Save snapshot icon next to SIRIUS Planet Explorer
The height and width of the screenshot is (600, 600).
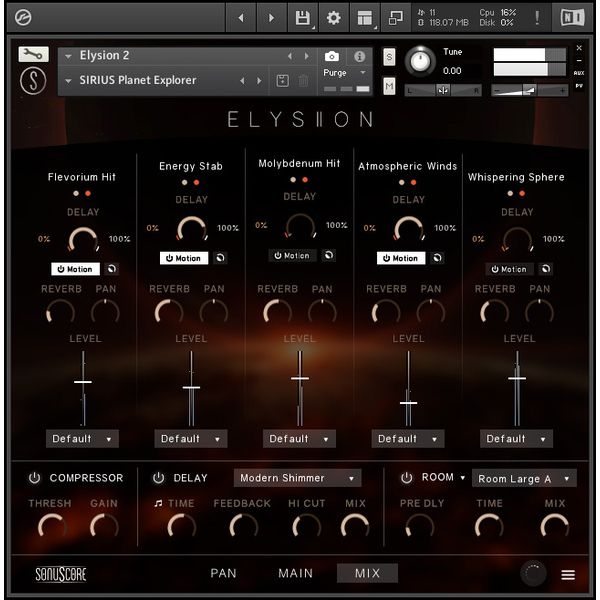[282, 81]
